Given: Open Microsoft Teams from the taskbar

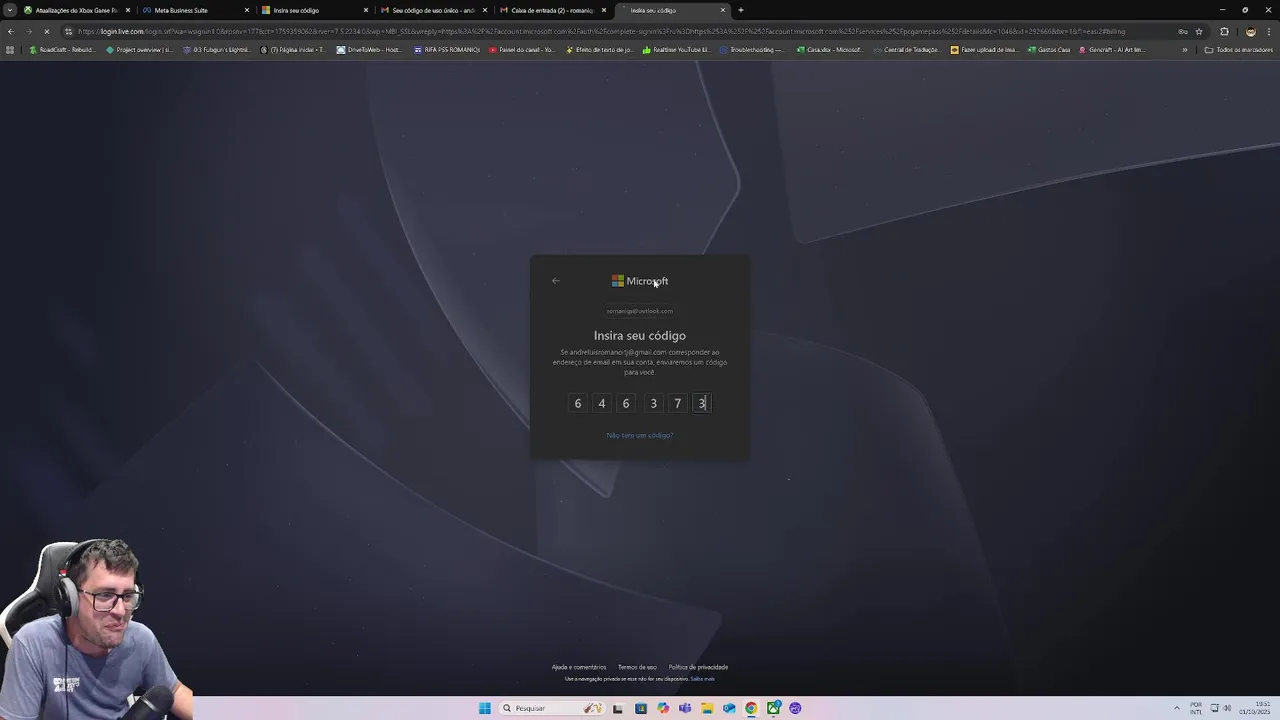Looking at the screenshot, I should tap(685, 708).
